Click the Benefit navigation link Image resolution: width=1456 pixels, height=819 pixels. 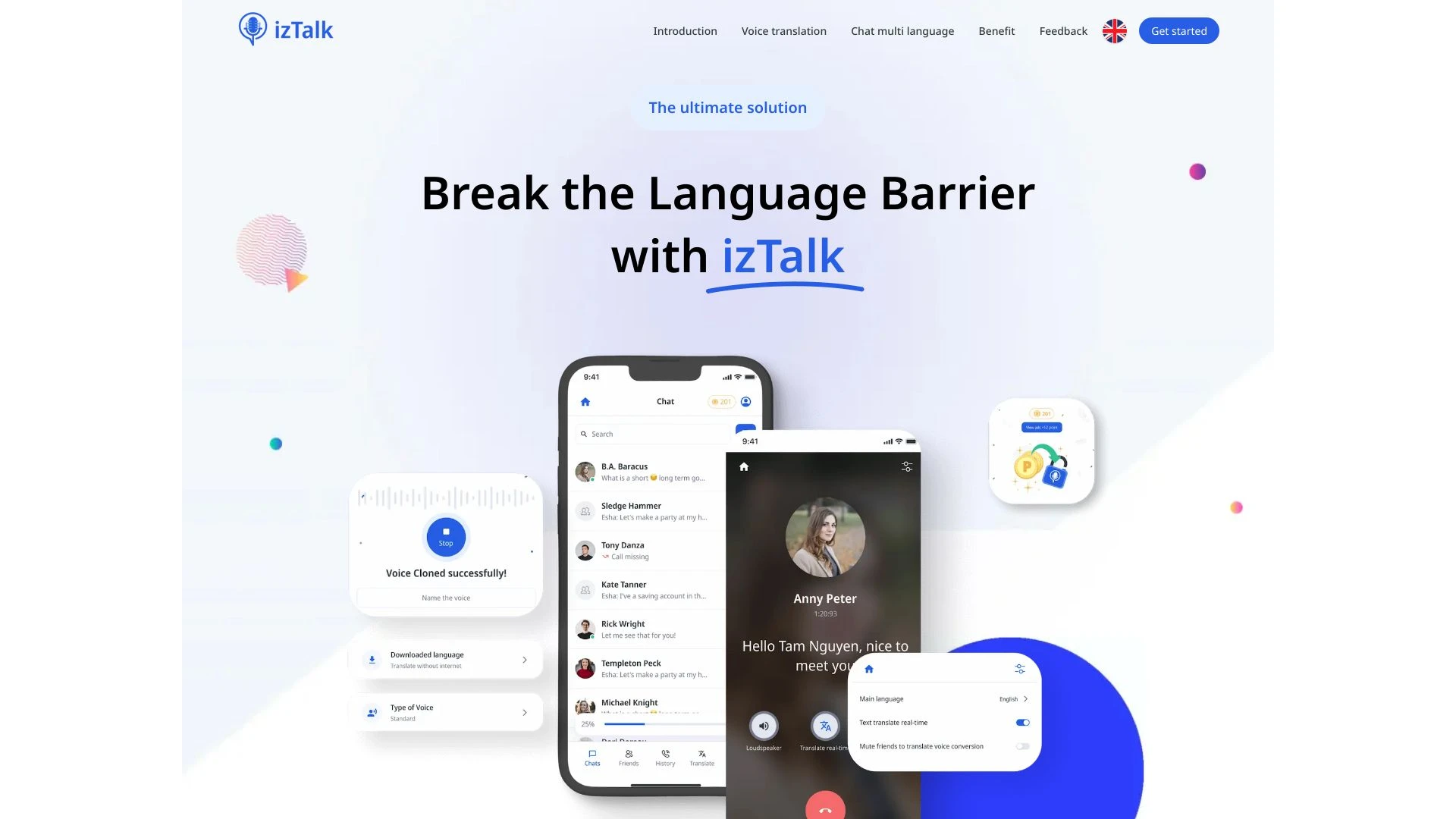click(996, 30)
